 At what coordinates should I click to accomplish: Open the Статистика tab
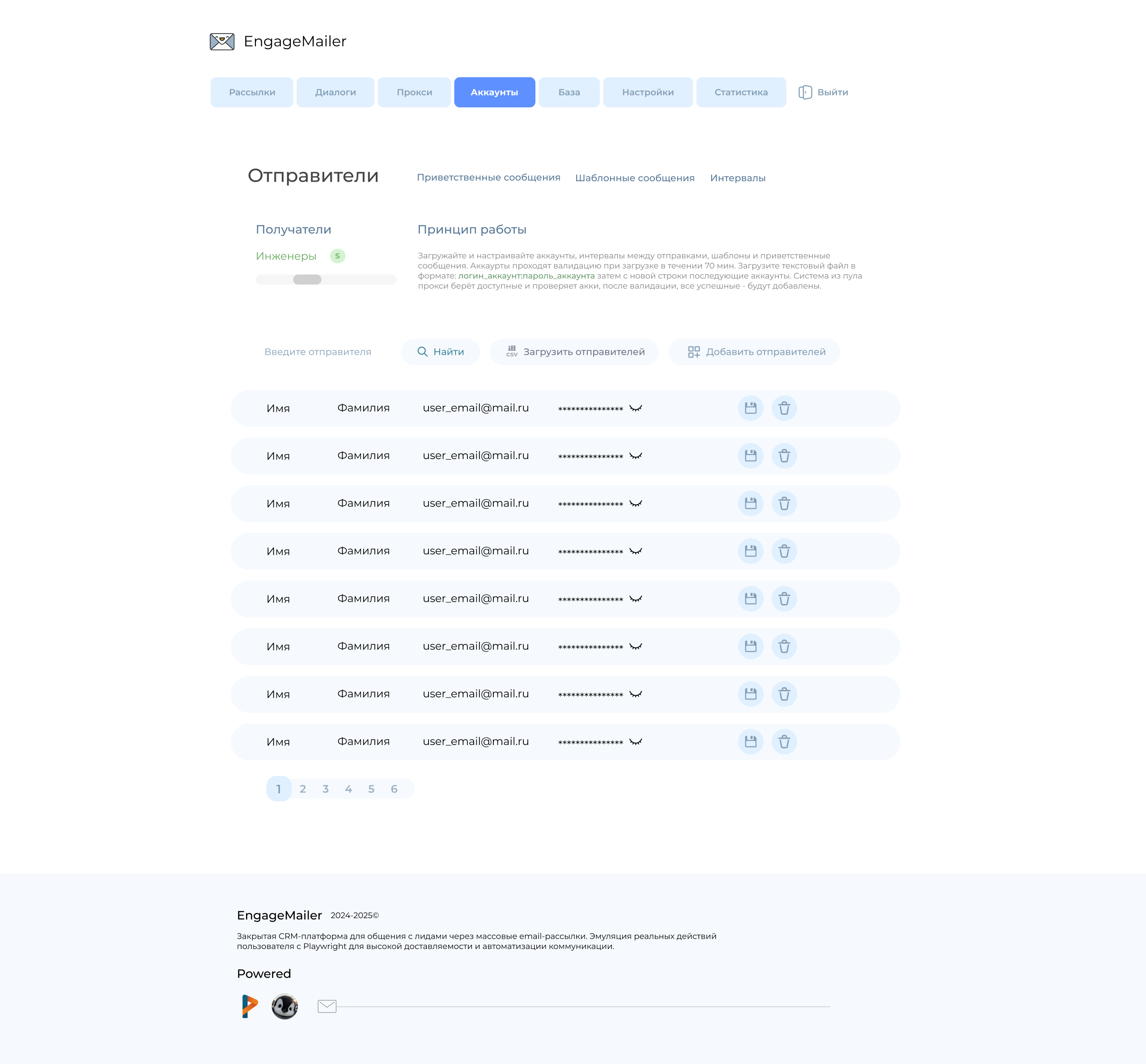pos(741,92)
